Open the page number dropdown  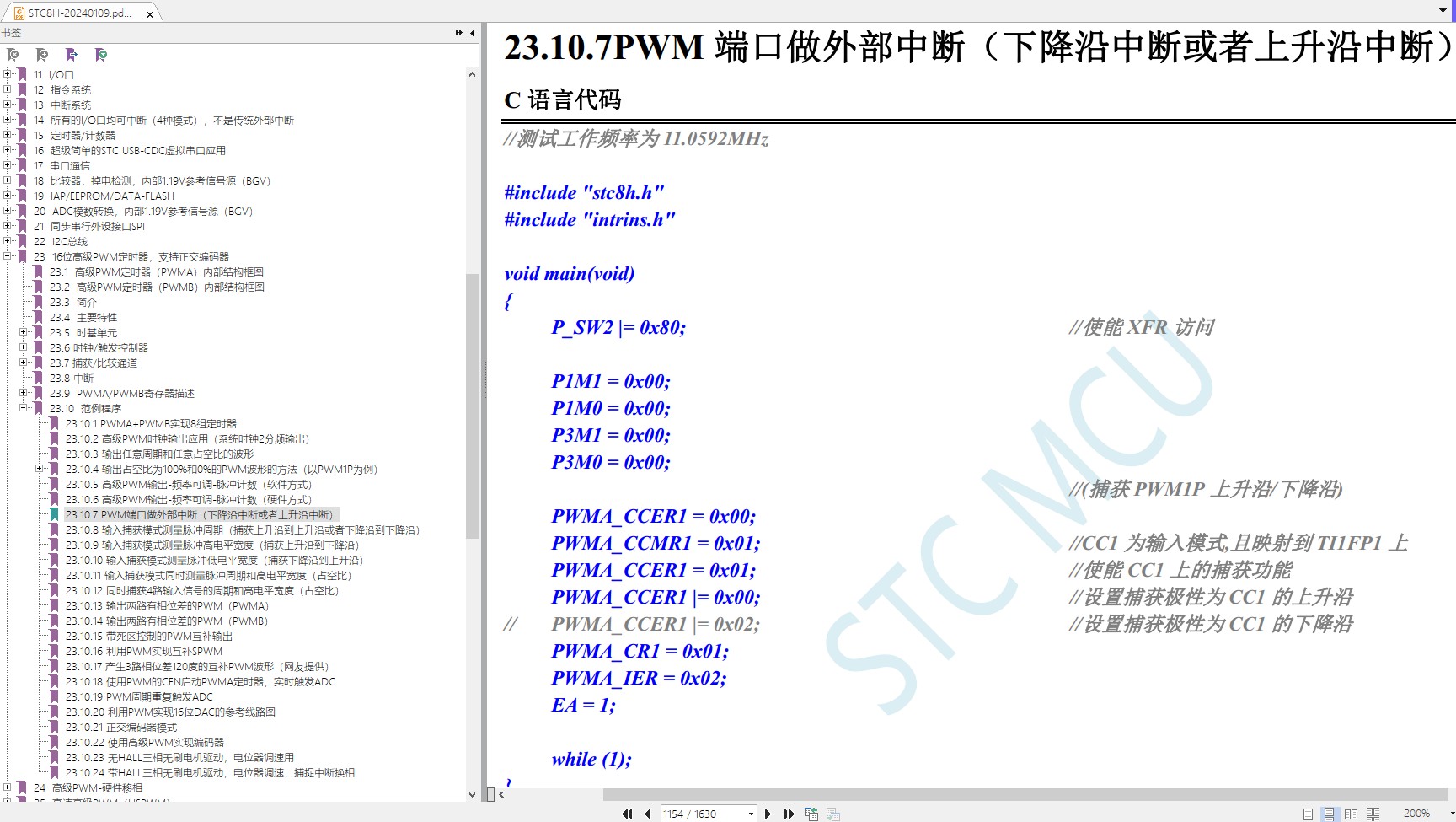751,814
